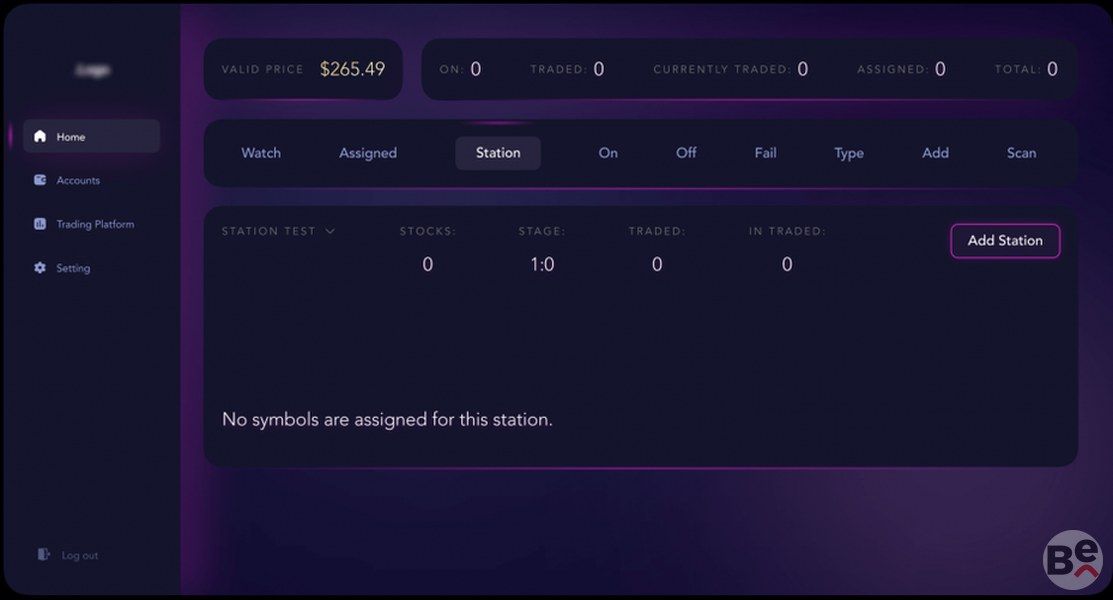Select the Station tab

[498, 153]
